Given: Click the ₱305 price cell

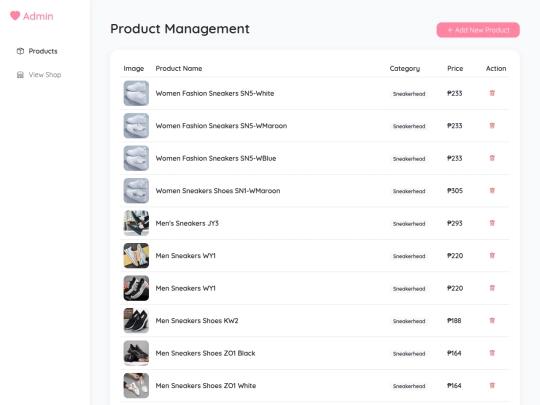Looking at the screenshot, I should click(x=455, y=191).
